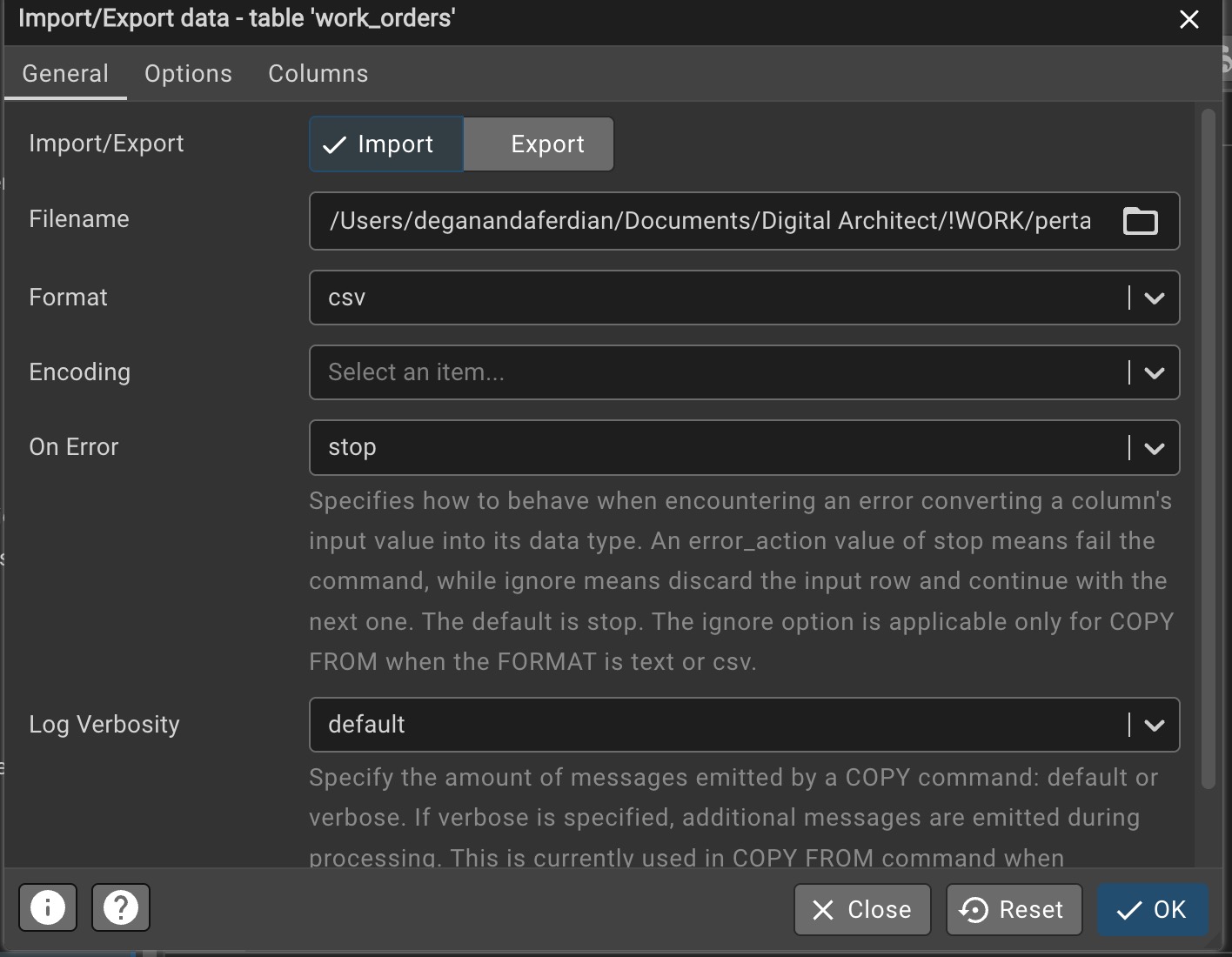Screen dimensions: 1232x957
Task: Open the Log Verbosity dropdown
Action: click(1154, 725)
